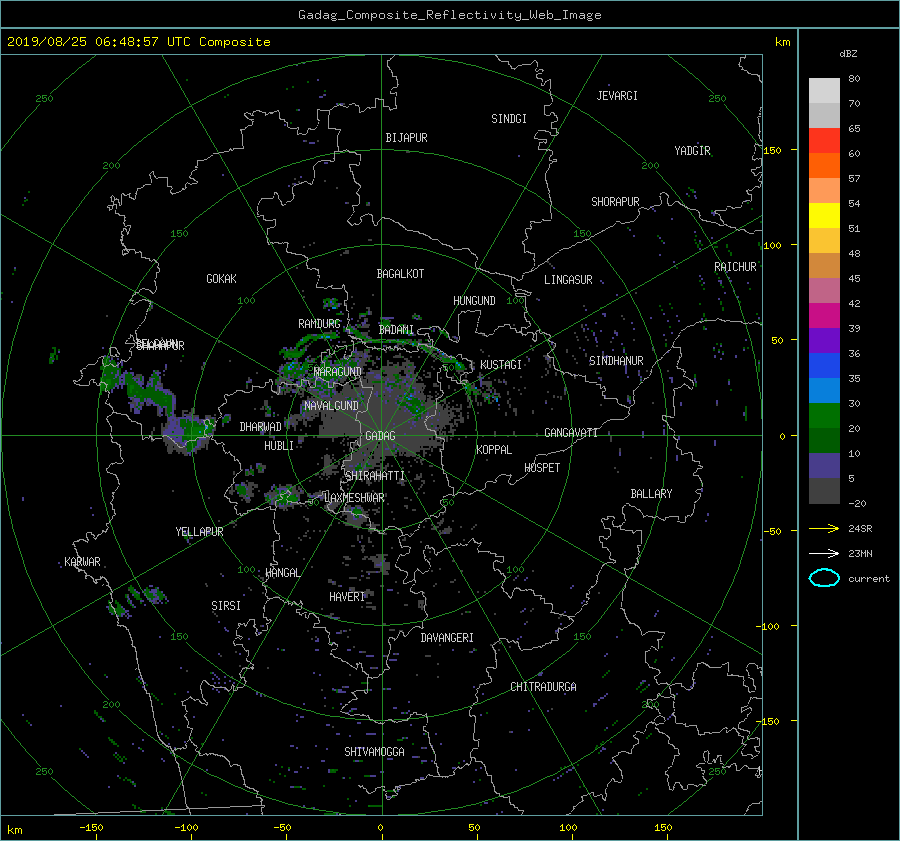900x841 pixels.
Task: Select the NARAGUND label
Action: pos(338,372)
